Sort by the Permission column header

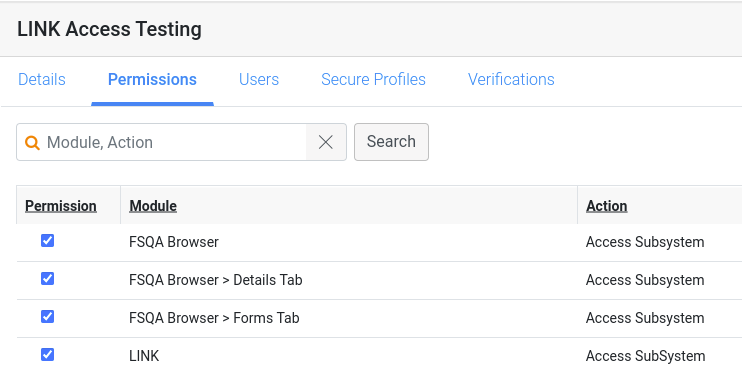coord(61,206)
